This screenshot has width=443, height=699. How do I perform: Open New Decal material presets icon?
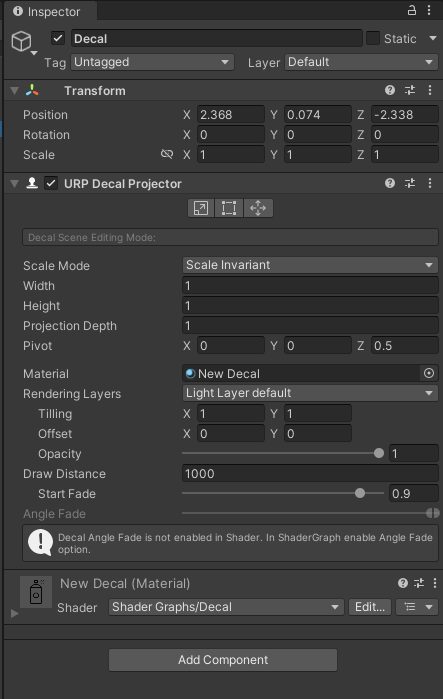[x=419, y=583]
